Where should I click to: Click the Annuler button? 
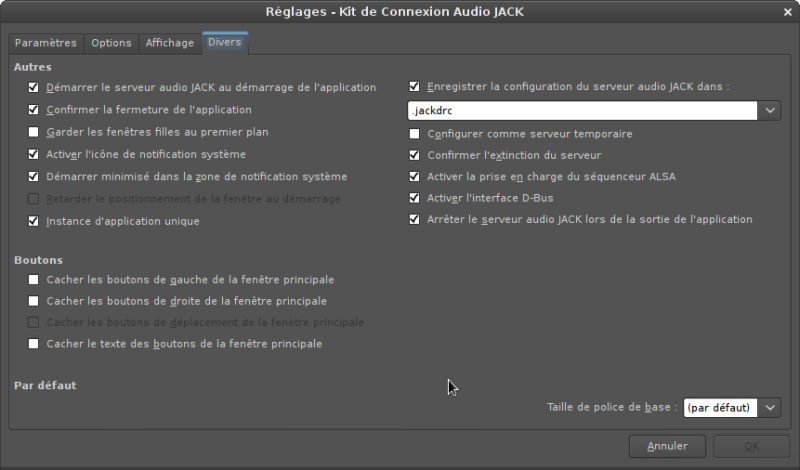tap(667, 447)
